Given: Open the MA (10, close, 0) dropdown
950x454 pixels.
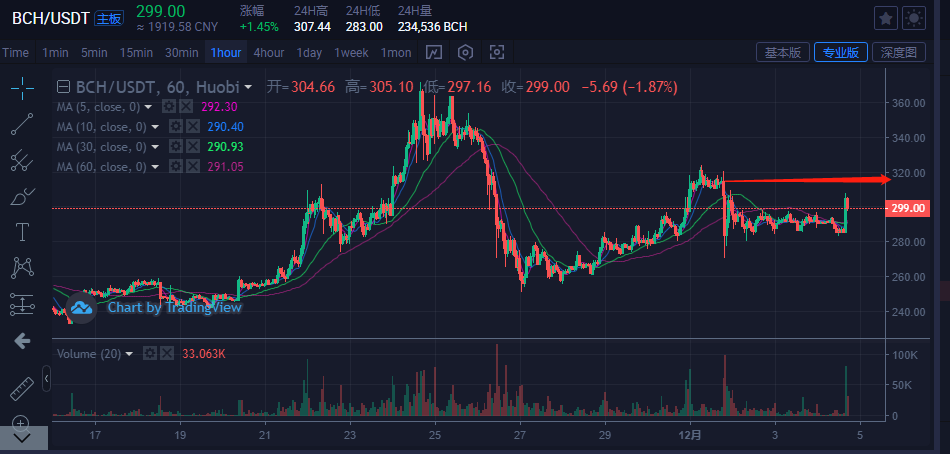Looking at the screenshot, I should (155, 127).
